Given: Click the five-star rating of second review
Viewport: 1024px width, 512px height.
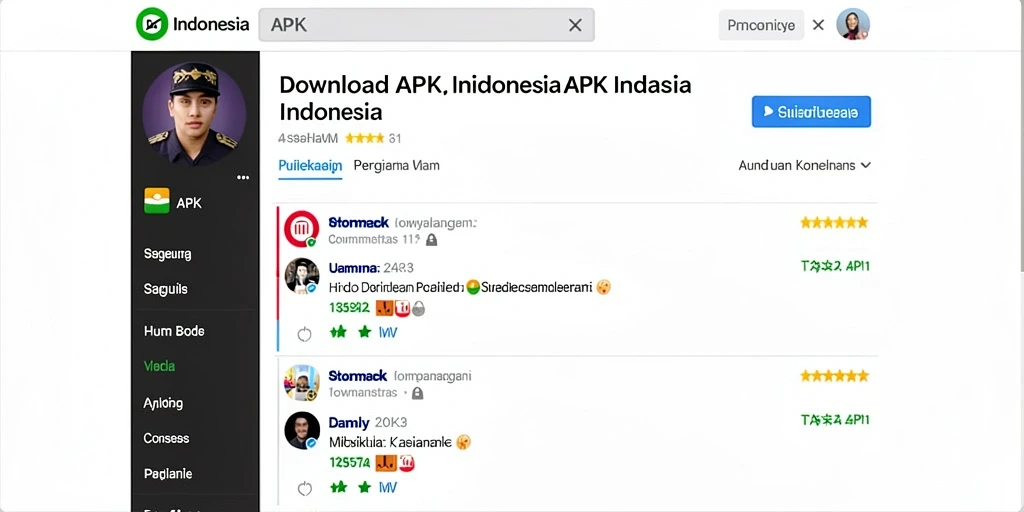Looking at the screenshot, I should (834, 376).
